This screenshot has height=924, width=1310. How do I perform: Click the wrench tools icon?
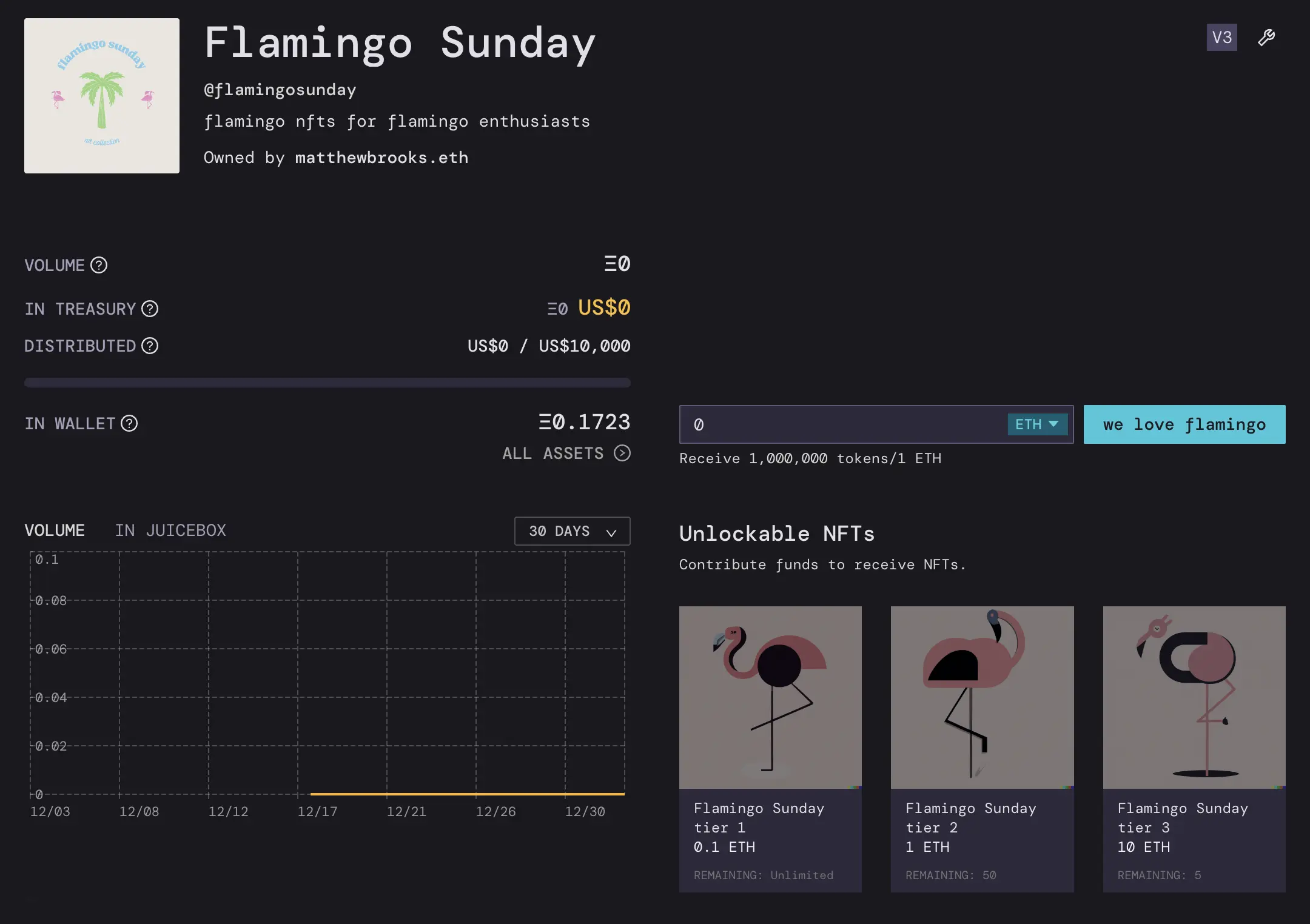(1266, 38)
